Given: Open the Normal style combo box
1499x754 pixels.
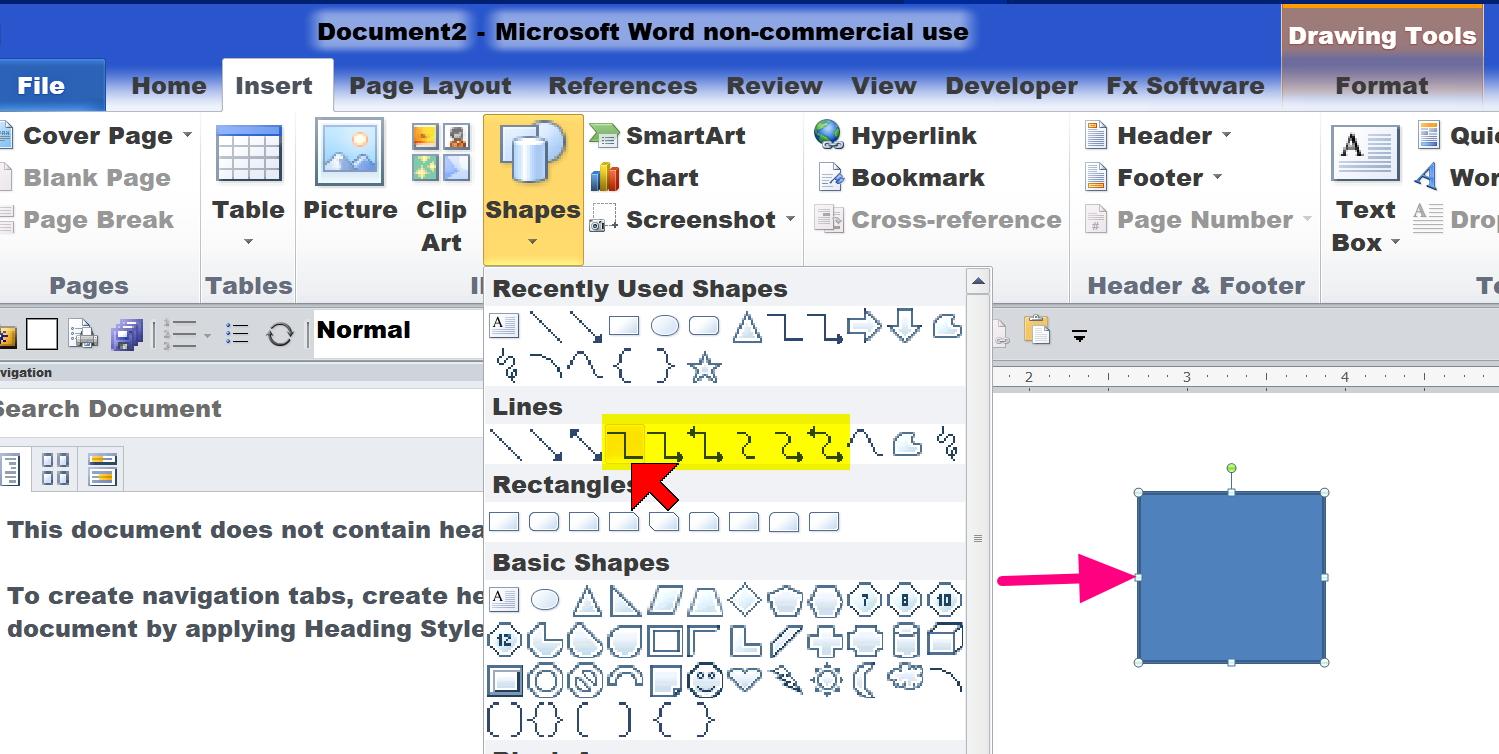Looking at the screenshot, I should coord(400,331).
